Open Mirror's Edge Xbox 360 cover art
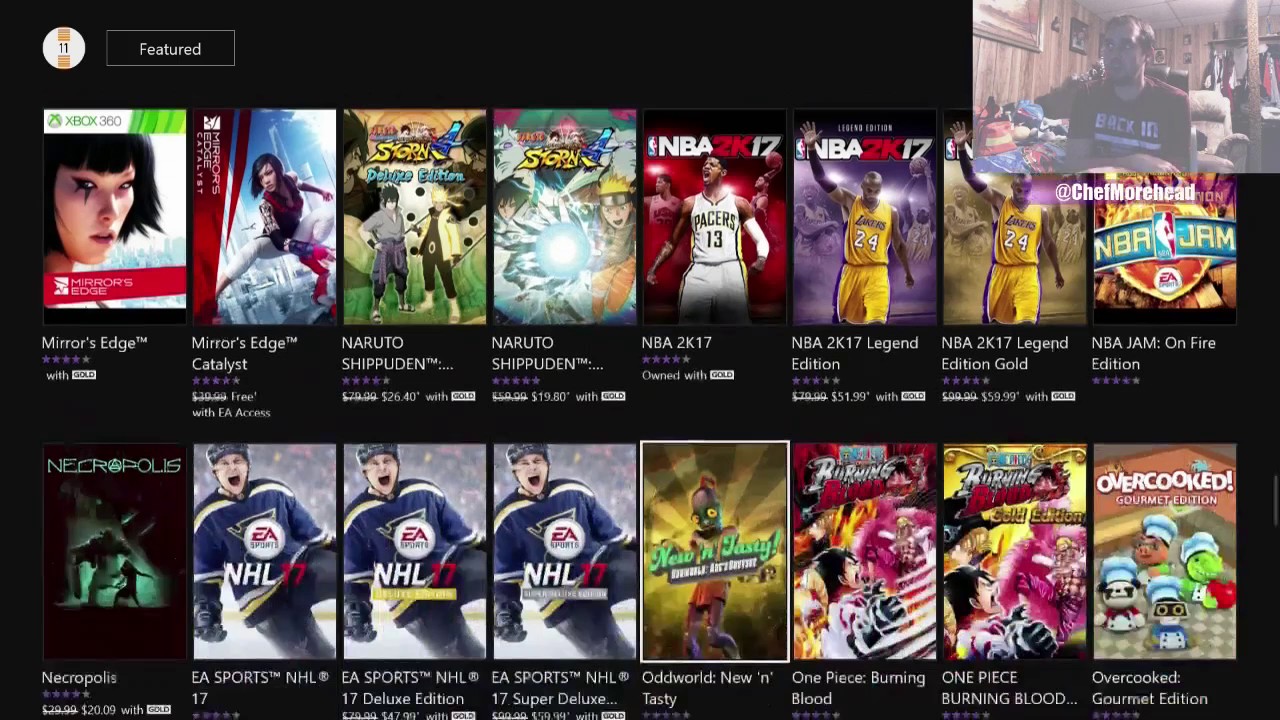The image size is (1280, 720). coord(115,217)
